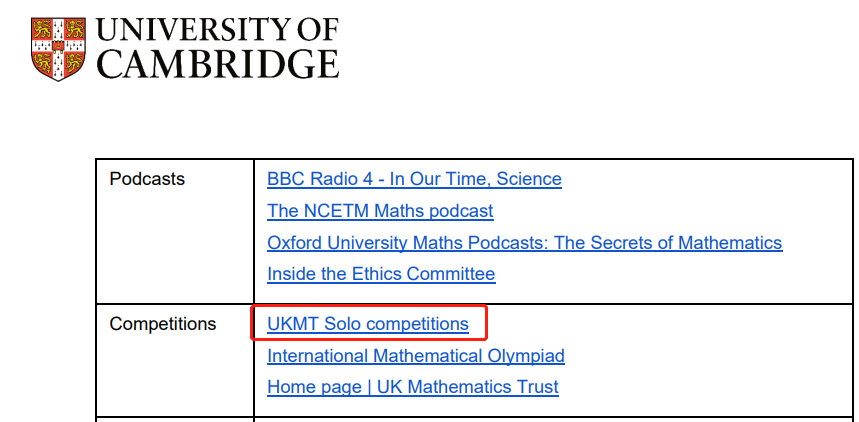This screenshot has width=859, height=422.
Task: Click the CAMBRIDGE wordmark in the logo
Action: (x=217, y=64)
